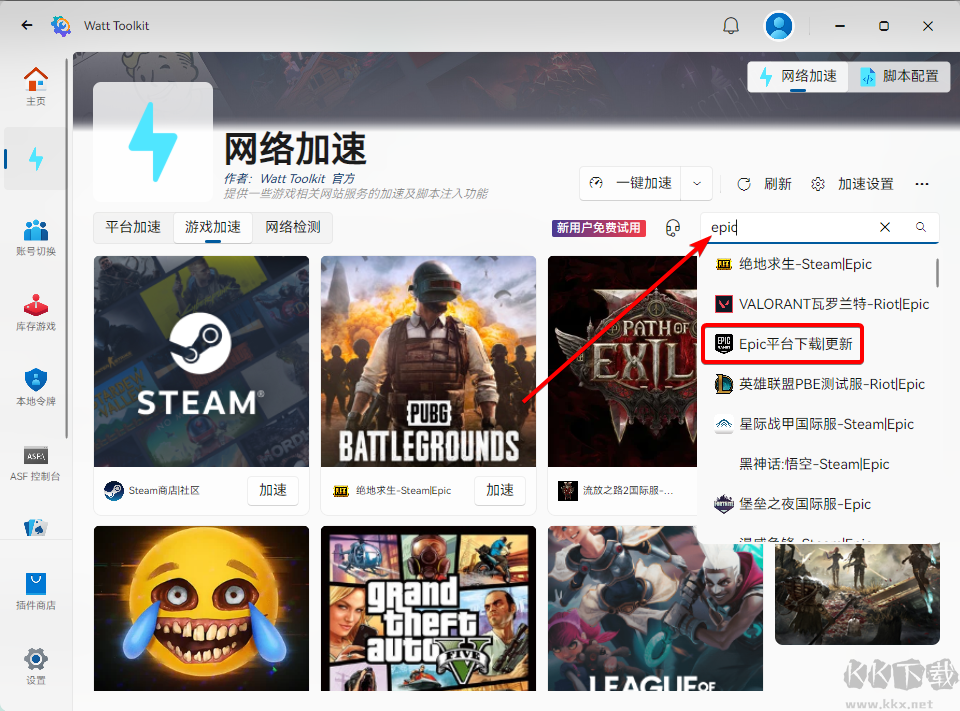Open the notifications bell
The width and height of the screenshot is (960, 711).
point(731,26)
